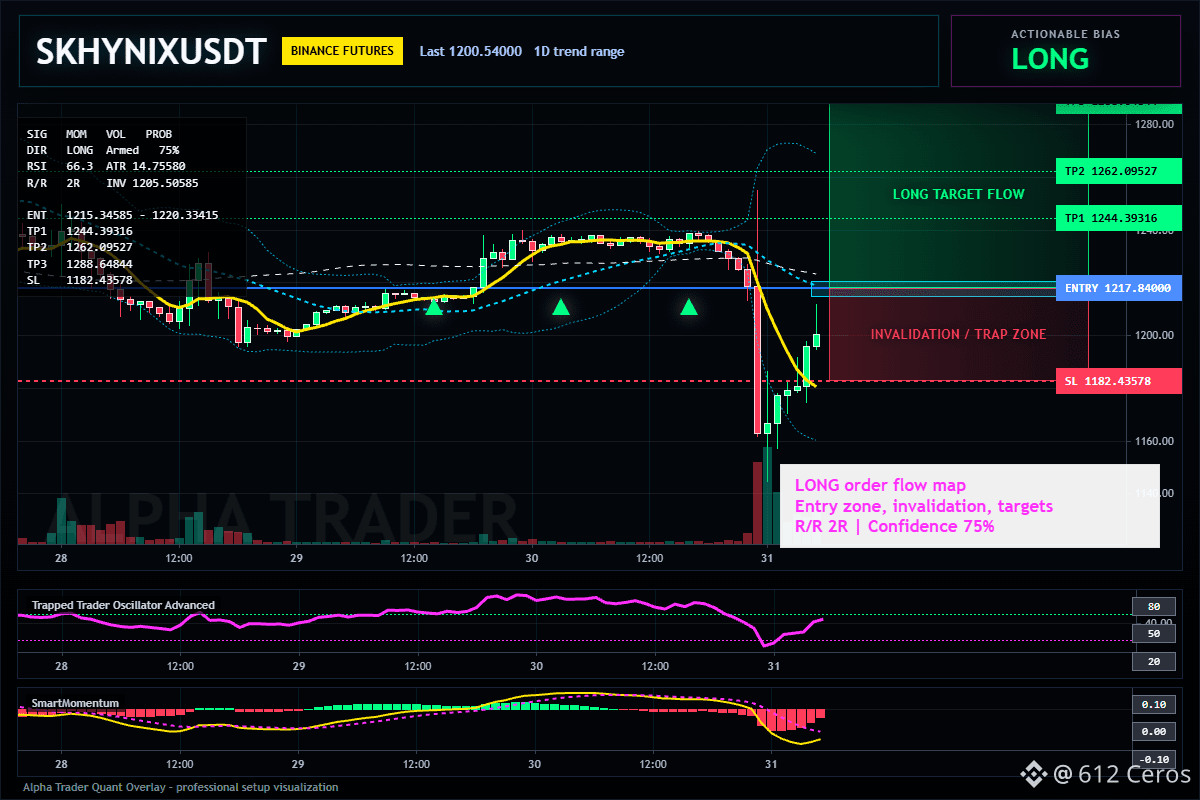Click date label 29 on main chart axis
The height and width of the screenshot is (800, 1200).
tap(298, 558)
